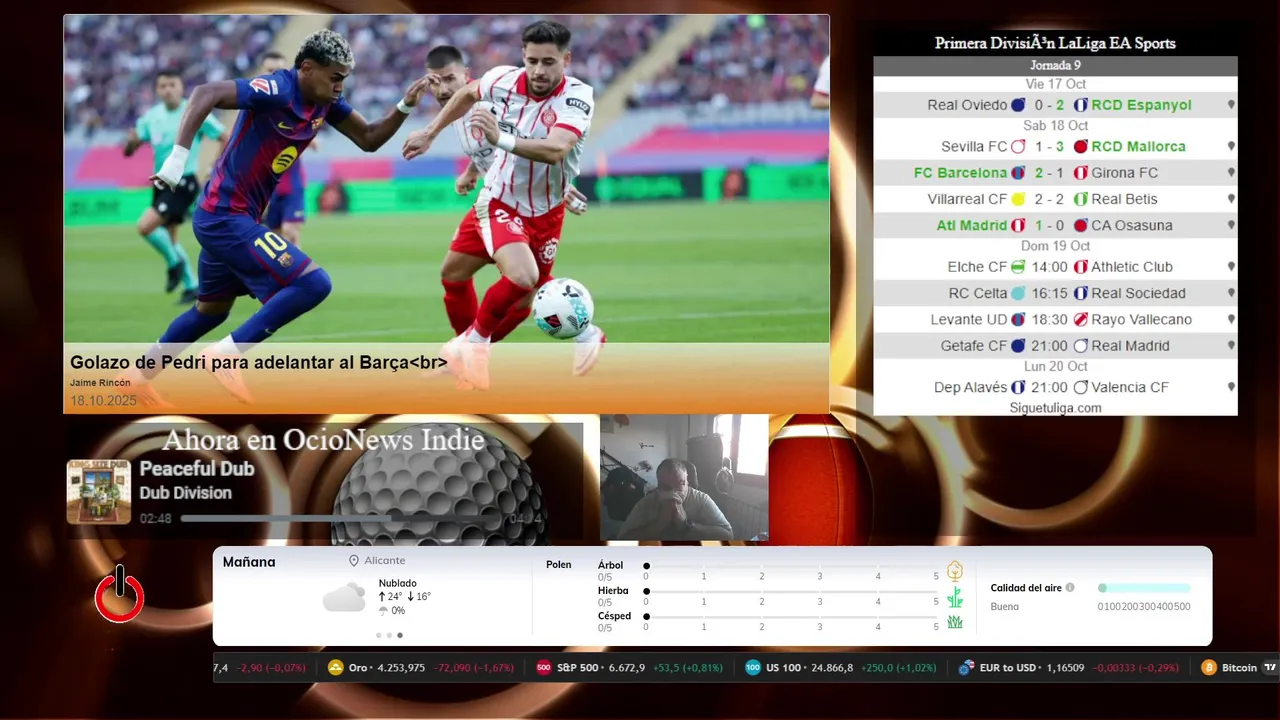Click the Césped grass pollen icon
This screenshot has width=1280, height=720.
click(x=955, y=622)
